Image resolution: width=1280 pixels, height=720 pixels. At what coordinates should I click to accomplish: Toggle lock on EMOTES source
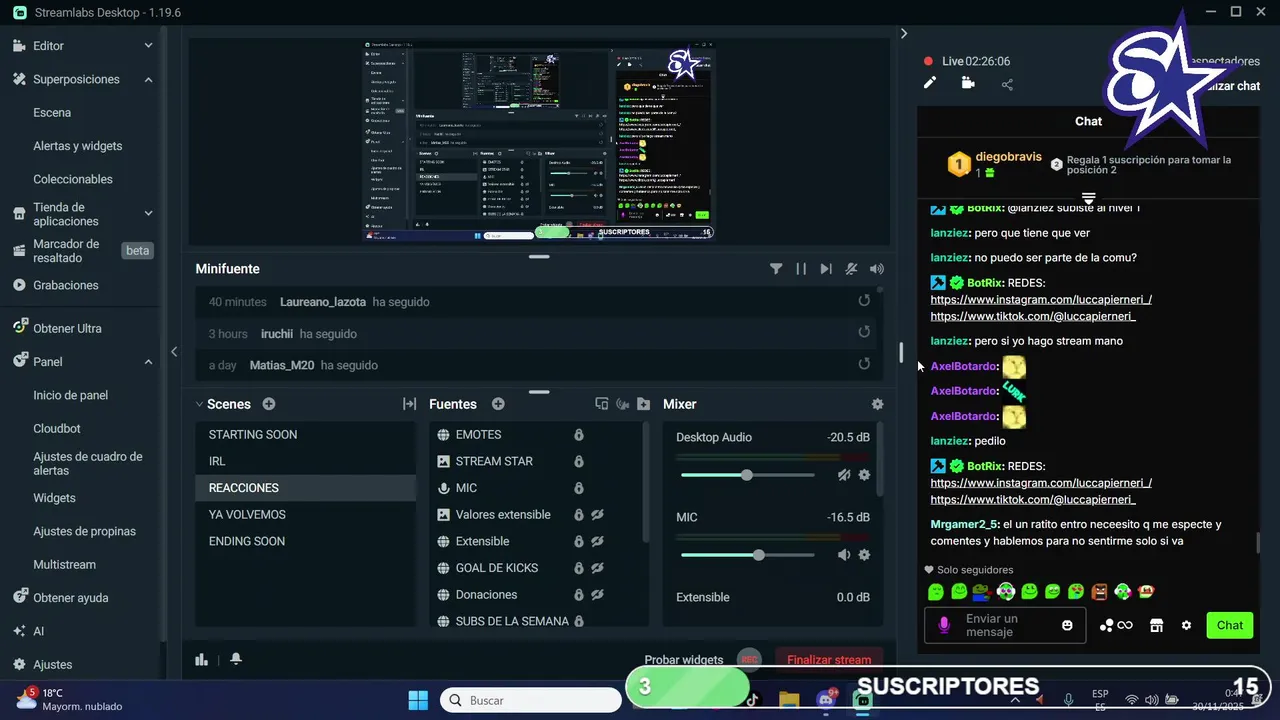click(578, 435)
